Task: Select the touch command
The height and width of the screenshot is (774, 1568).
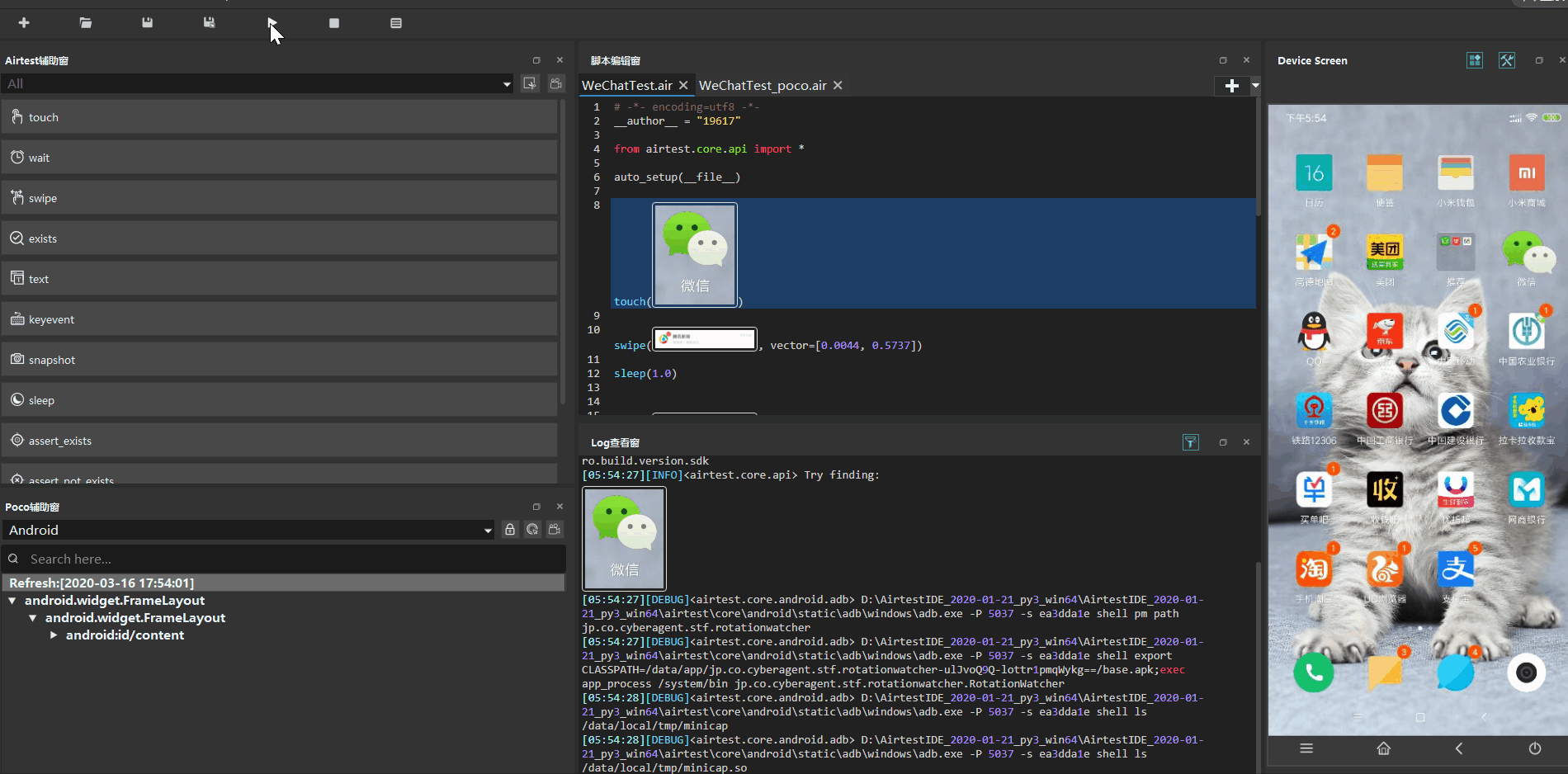Action: (x=279, y=117)
